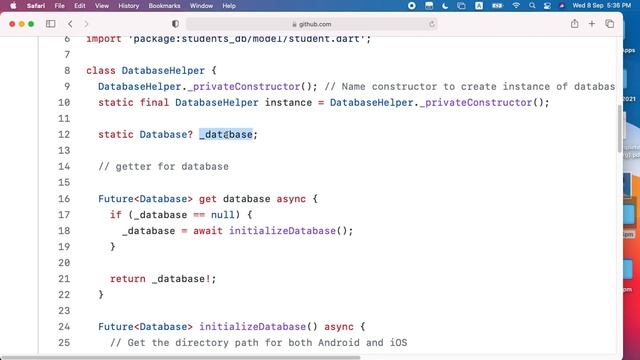Open the Apple menu
Viewport: 640px width, 360px height.
coord(13,6)
